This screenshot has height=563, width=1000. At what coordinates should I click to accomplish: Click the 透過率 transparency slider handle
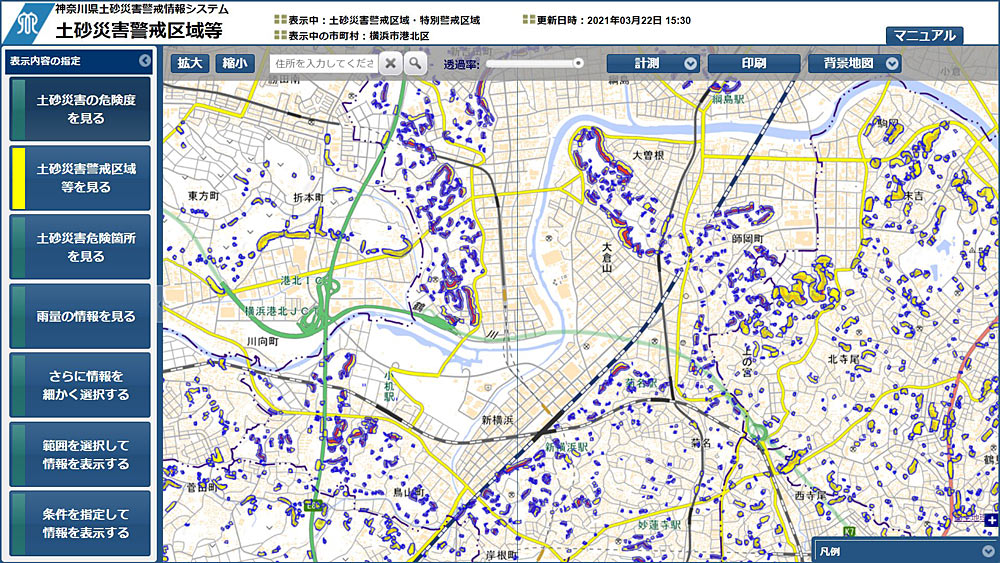tap(578, 64)
